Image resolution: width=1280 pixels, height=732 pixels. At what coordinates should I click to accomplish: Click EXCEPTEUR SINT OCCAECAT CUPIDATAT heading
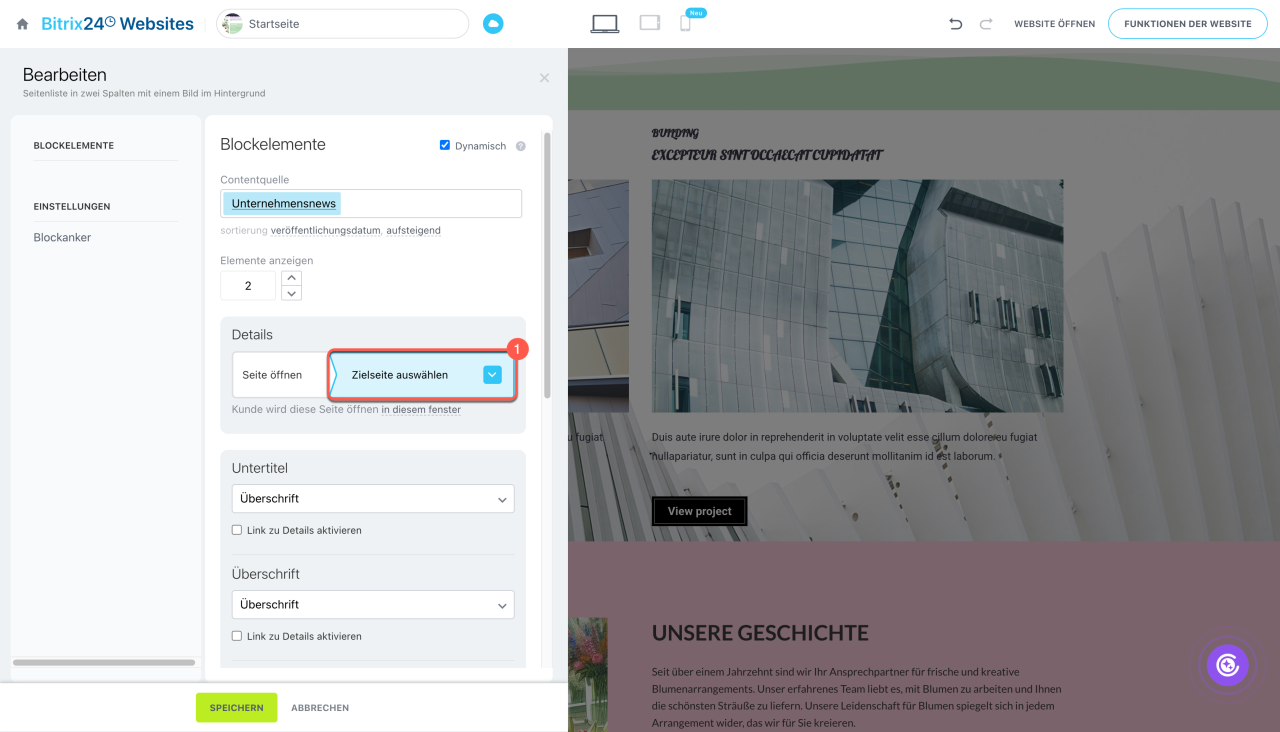point(767,155)
